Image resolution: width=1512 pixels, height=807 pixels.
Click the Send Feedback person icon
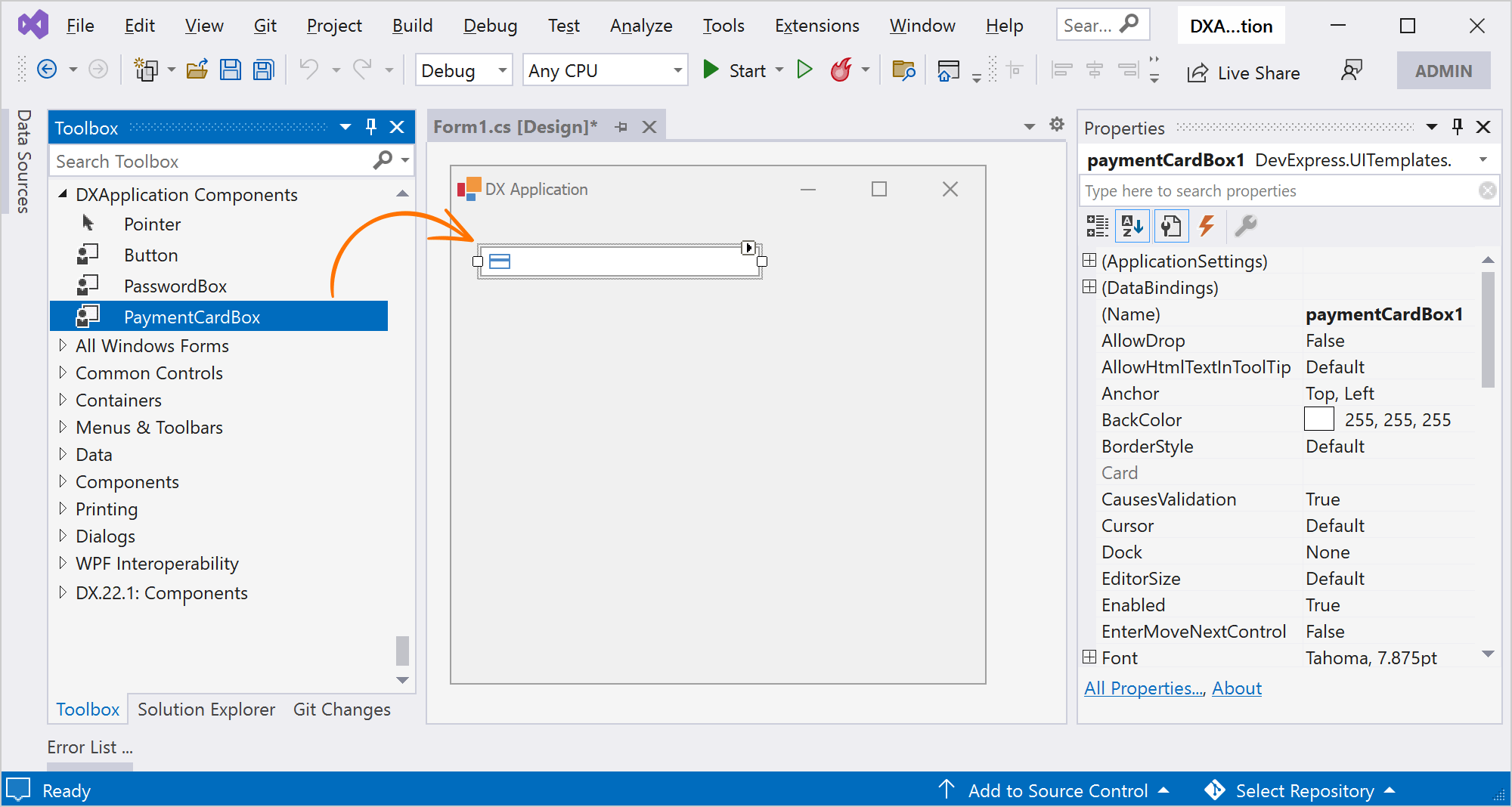1351,71
